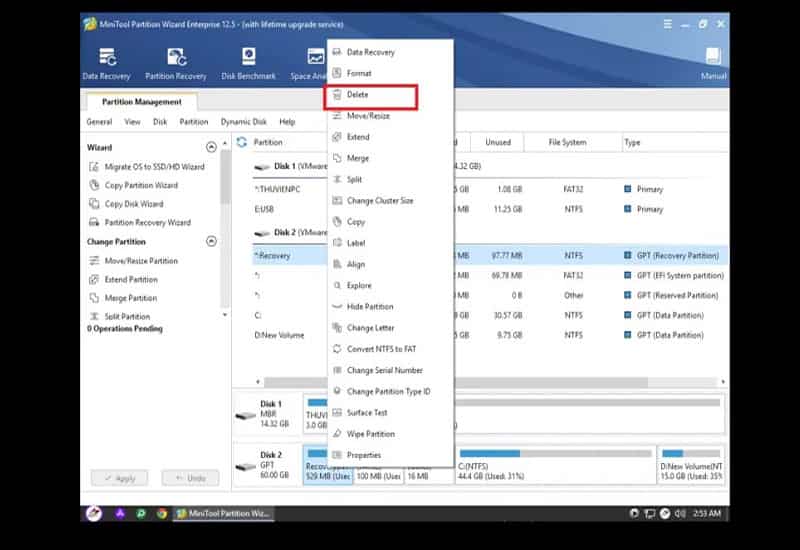Start Migrate OS to SSD/HD Wizard
The width and height of the screenshot is (800, 550).
(147, 167)
